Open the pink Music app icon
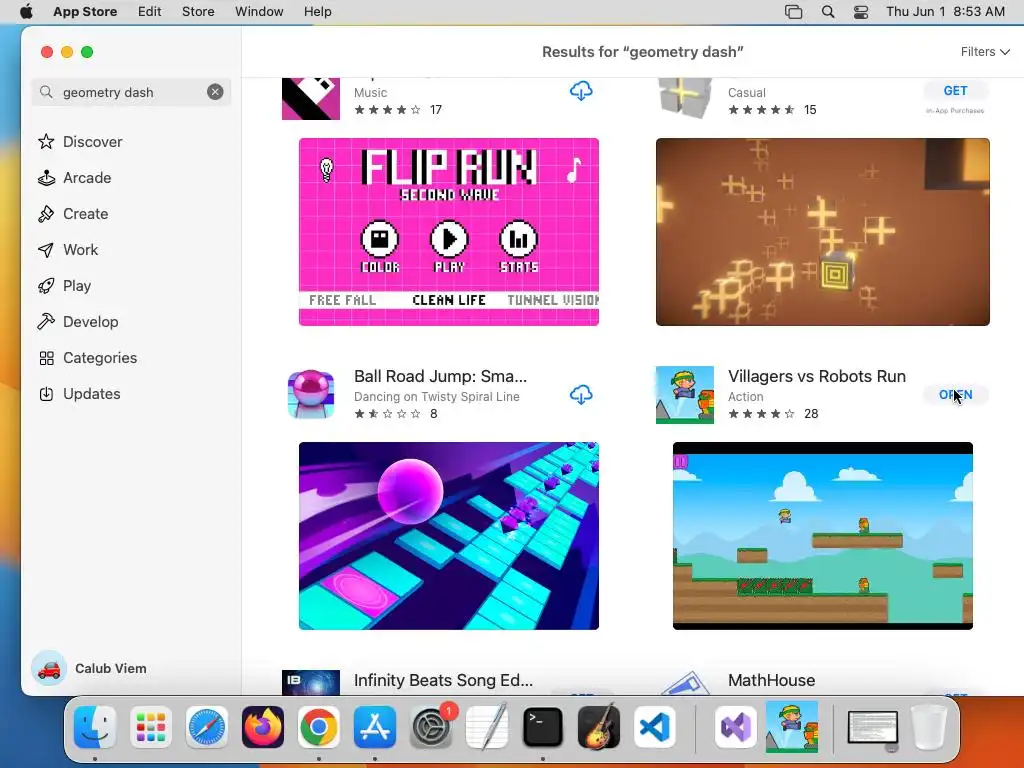 [x=311, y=99]
